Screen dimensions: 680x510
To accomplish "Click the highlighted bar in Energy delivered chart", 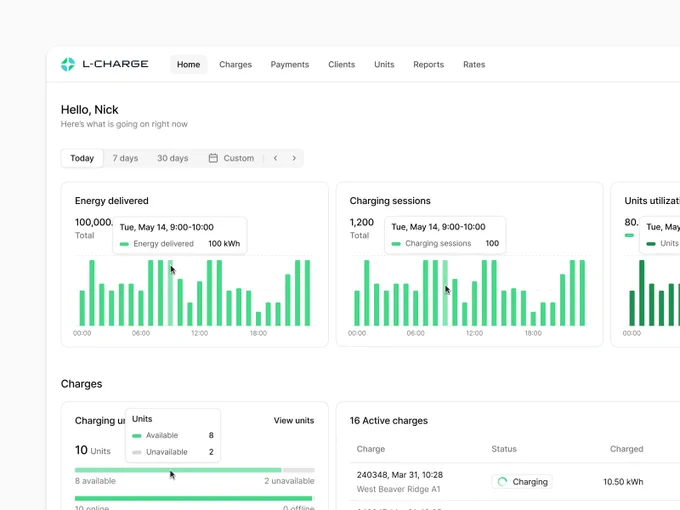I will coord(170,293).
